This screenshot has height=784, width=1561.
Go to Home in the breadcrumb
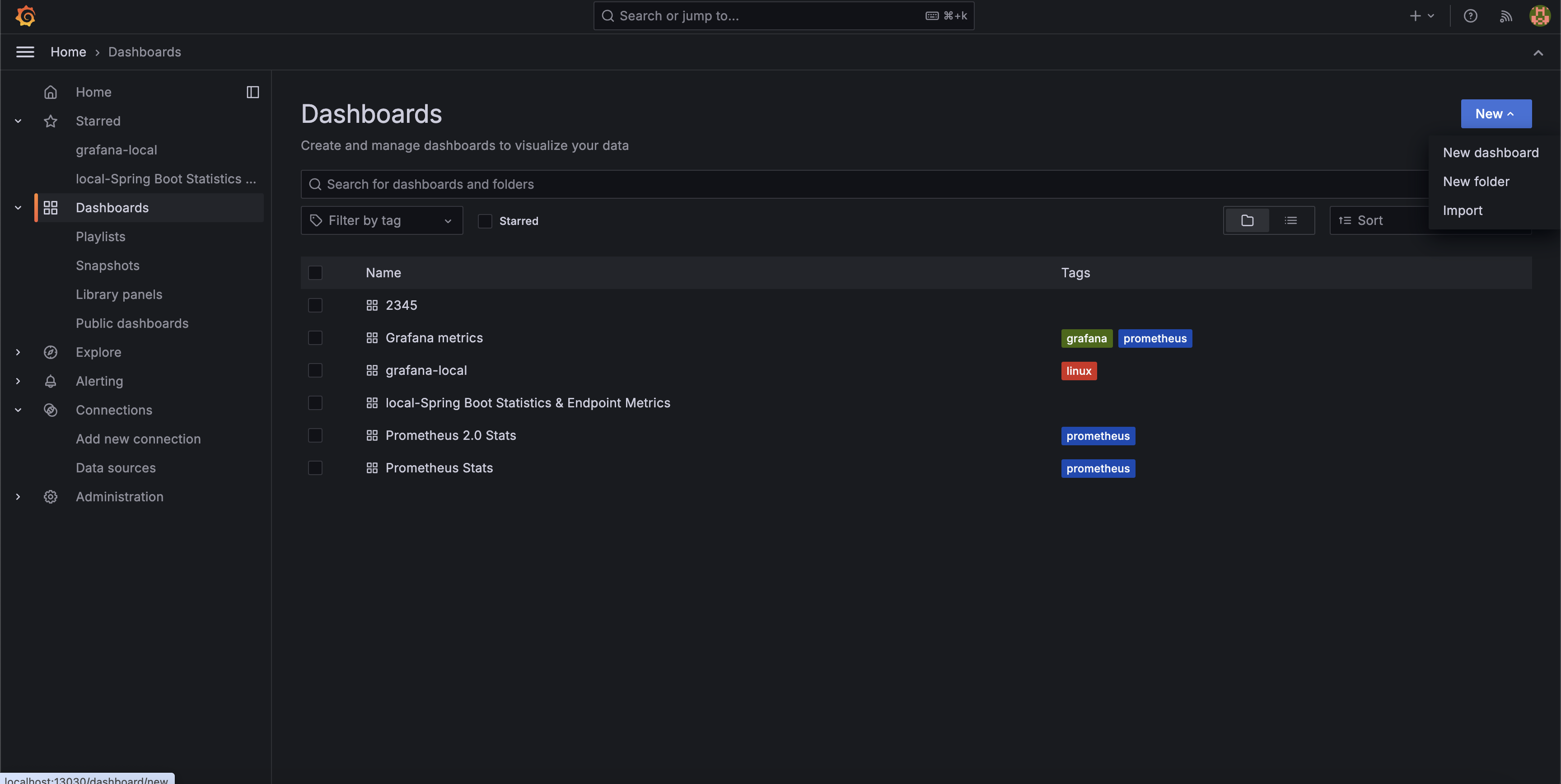click(x=69, y=52)
